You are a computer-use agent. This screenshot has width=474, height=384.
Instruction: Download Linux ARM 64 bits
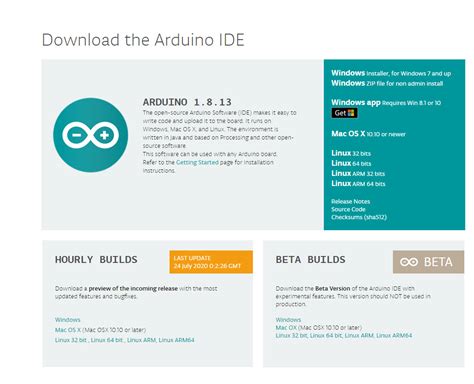(x=358, y=183)
